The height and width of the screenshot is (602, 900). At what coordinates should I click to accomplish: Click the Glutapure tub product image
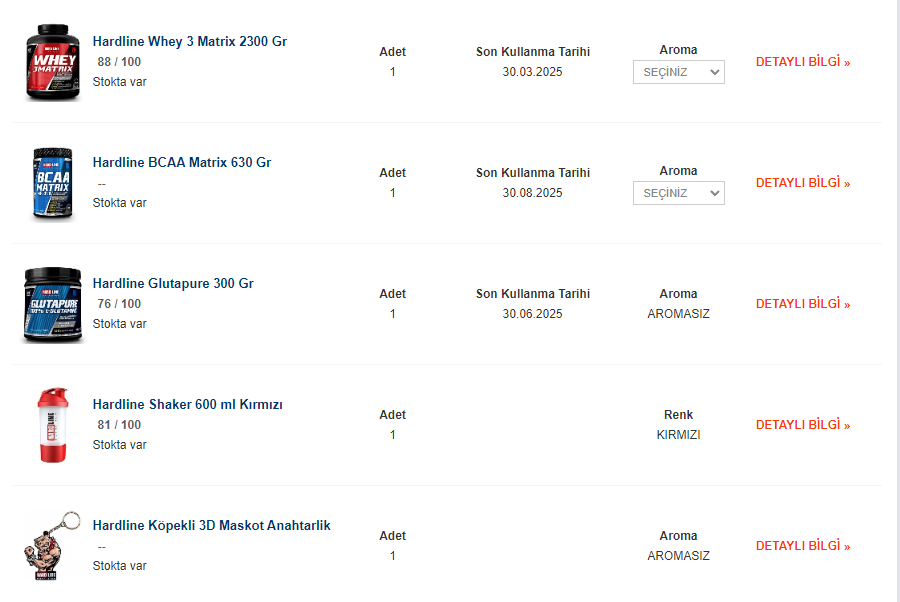[53, 305]
